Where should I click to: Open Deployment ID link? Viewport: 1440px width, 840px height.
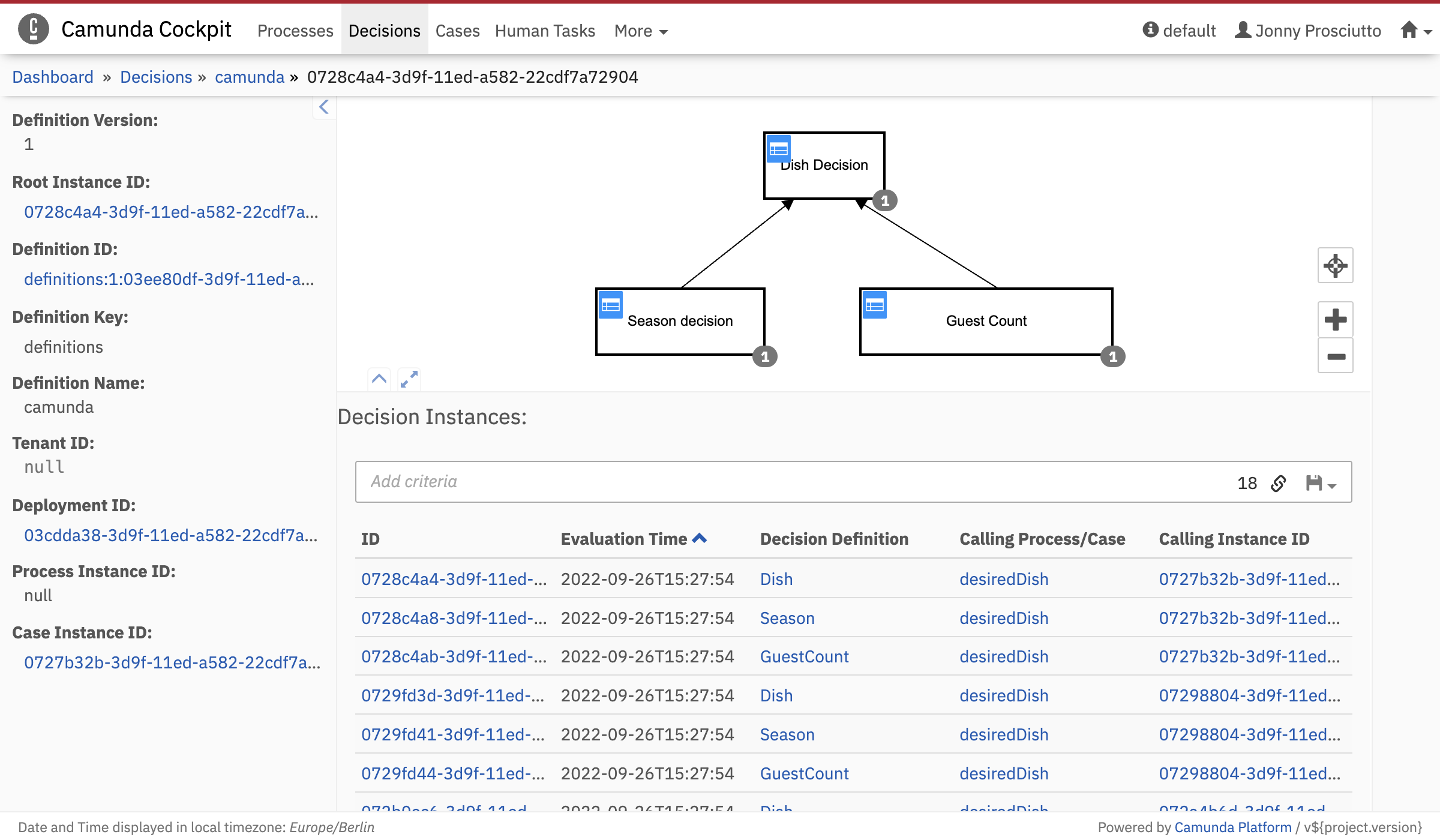[171, 535]
